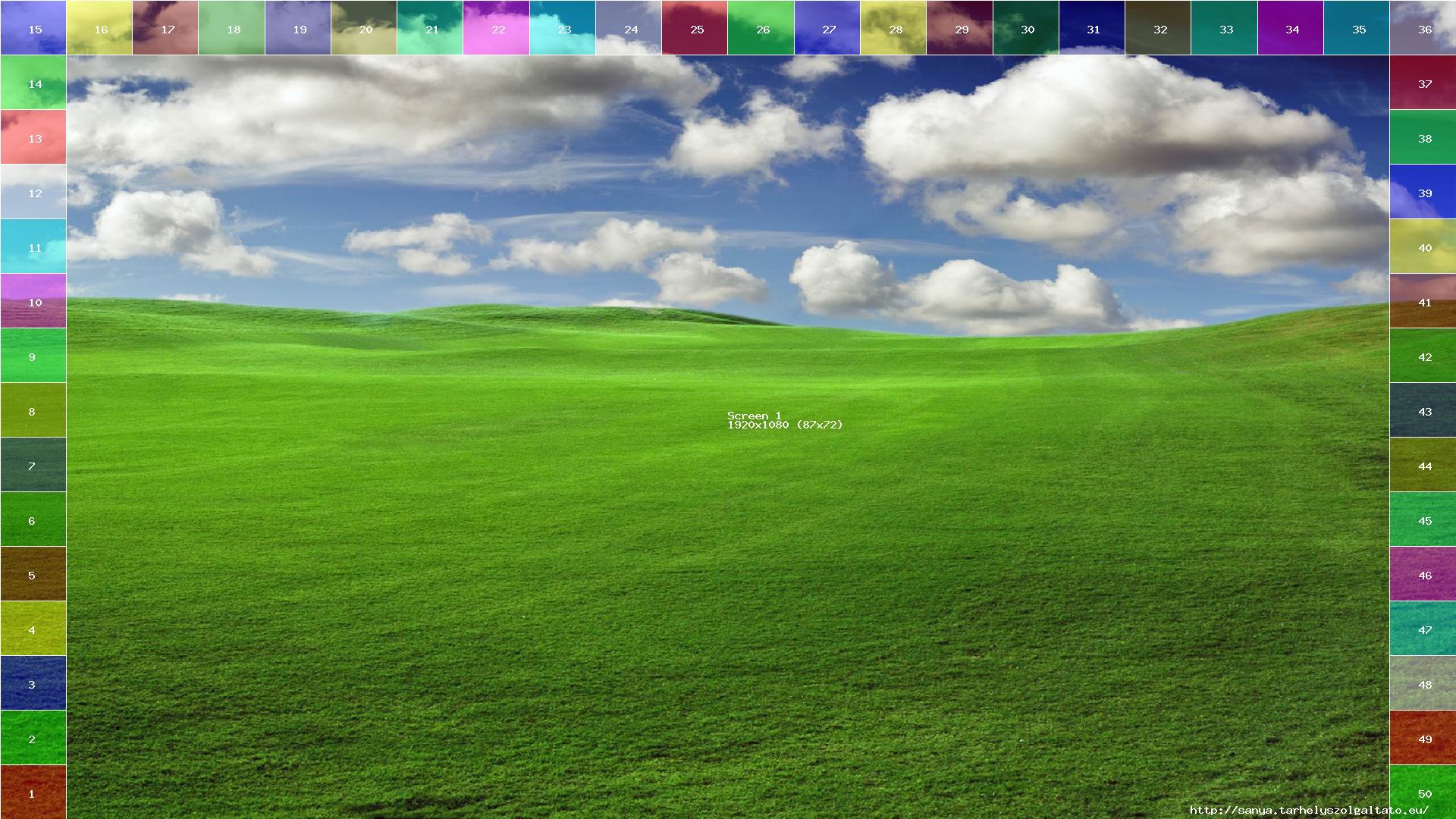Select the pale gray zone 12
Image resolution: width=1456 pixels, height=819 pixels.
(33, 191)
